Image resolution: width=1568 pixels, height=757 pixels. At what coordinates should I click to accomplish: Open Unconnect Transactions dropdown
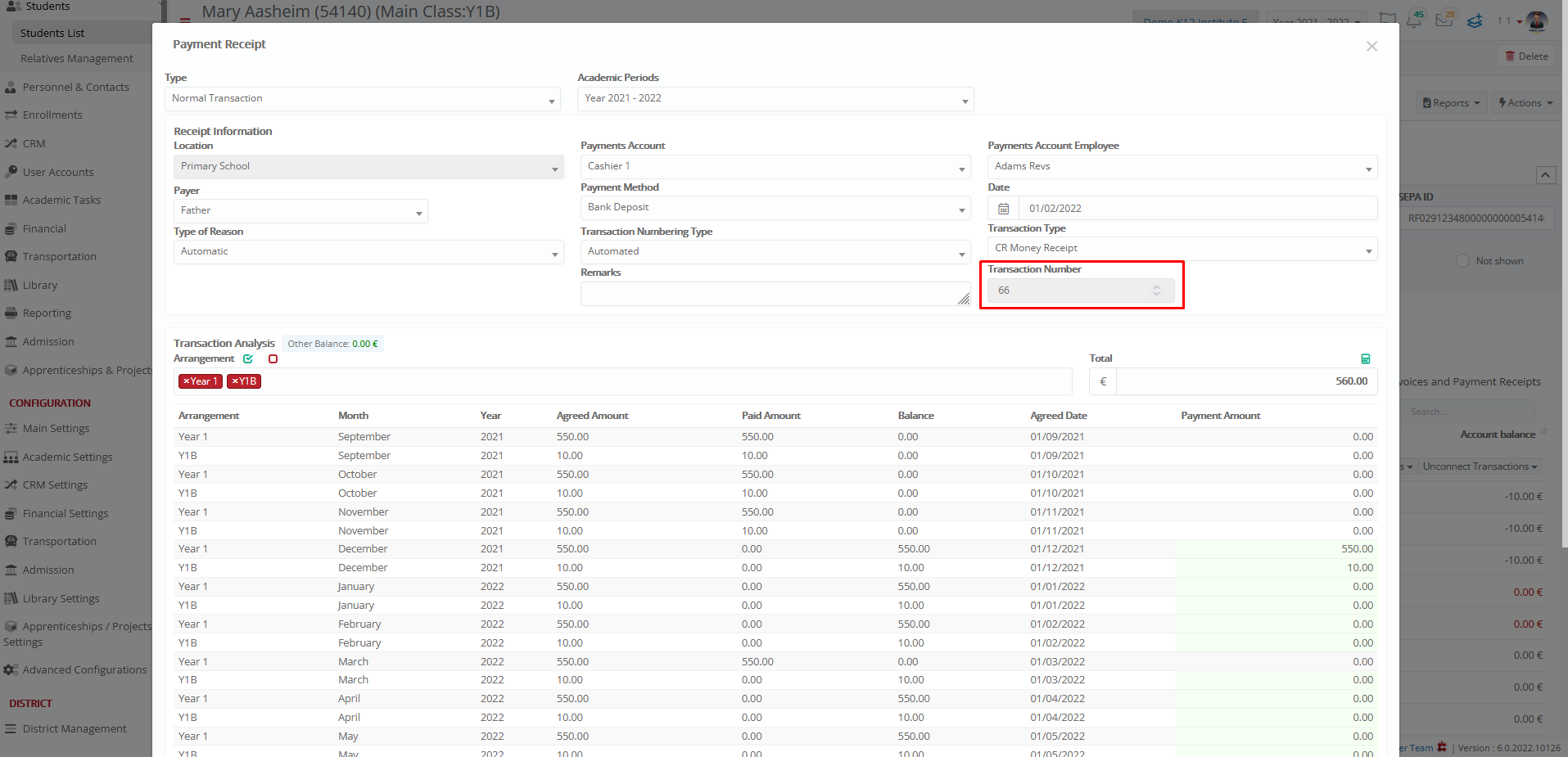[1480, 466]
